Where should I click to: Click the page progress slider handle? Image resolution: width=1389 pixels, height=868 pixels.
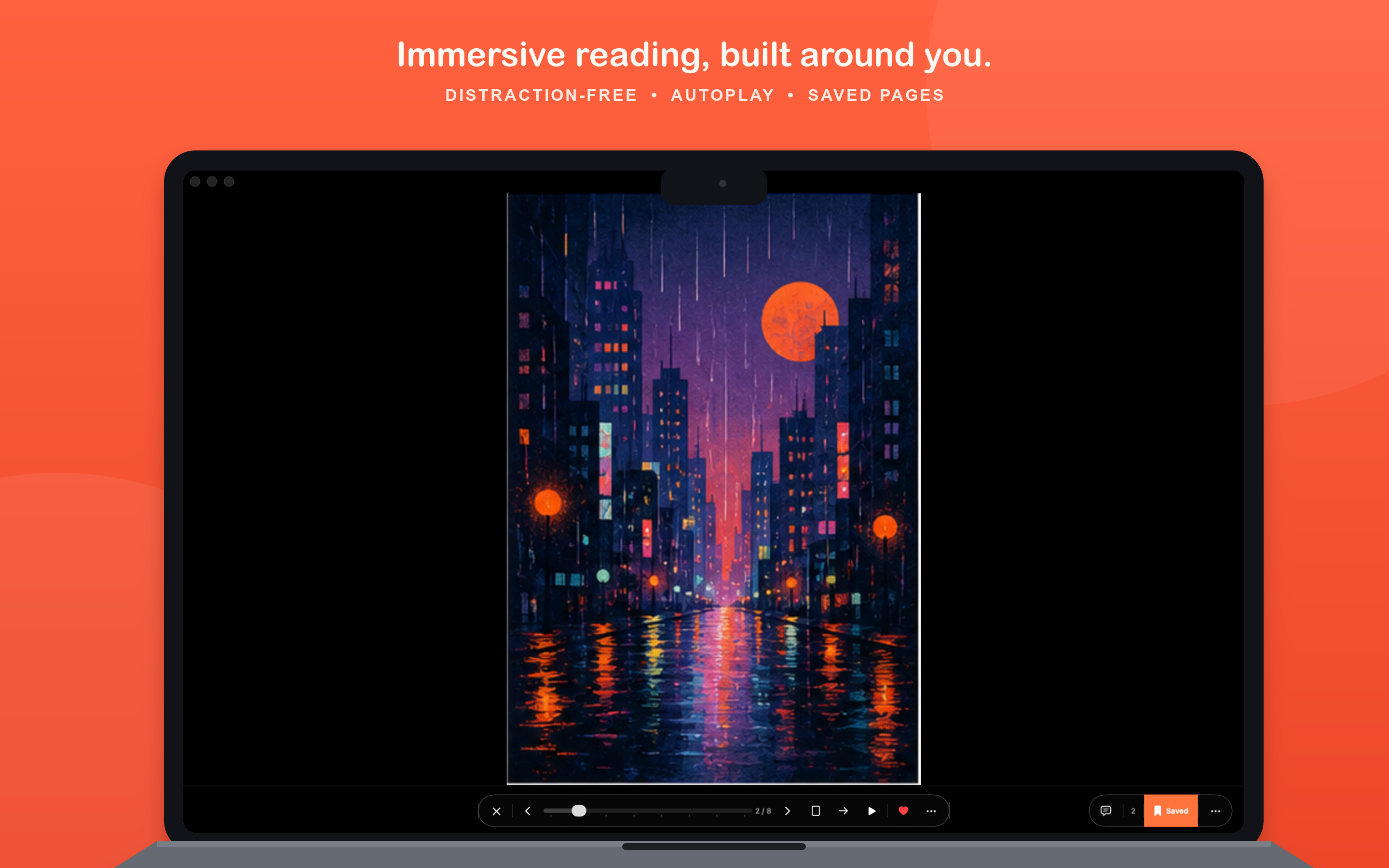pos(579,811)
